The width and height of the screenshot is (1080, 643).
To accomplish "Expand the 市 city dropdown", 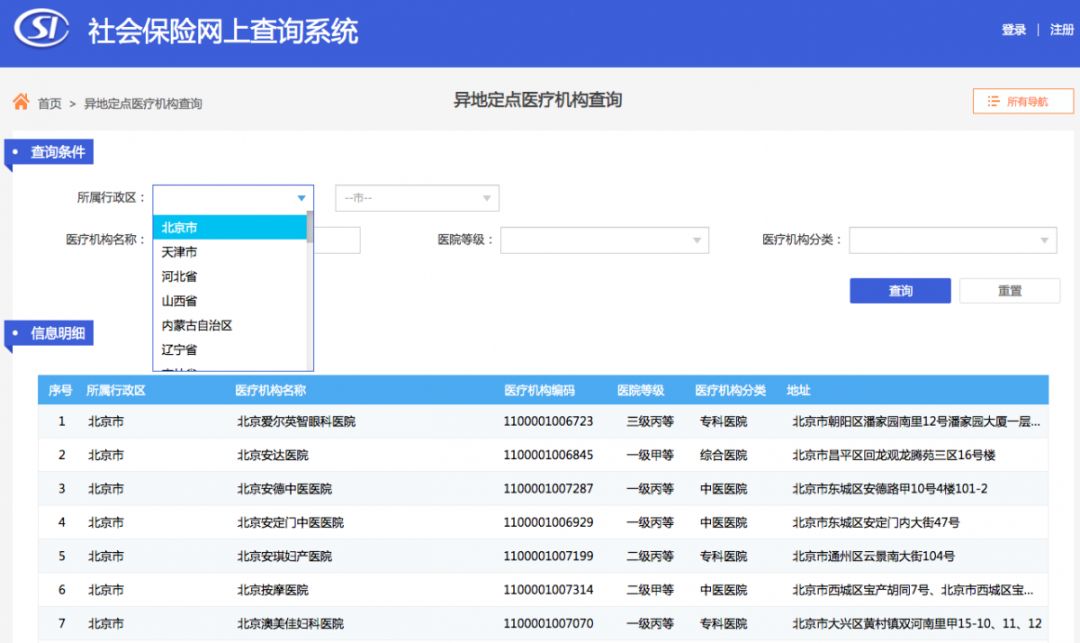I will coord(487,198).
